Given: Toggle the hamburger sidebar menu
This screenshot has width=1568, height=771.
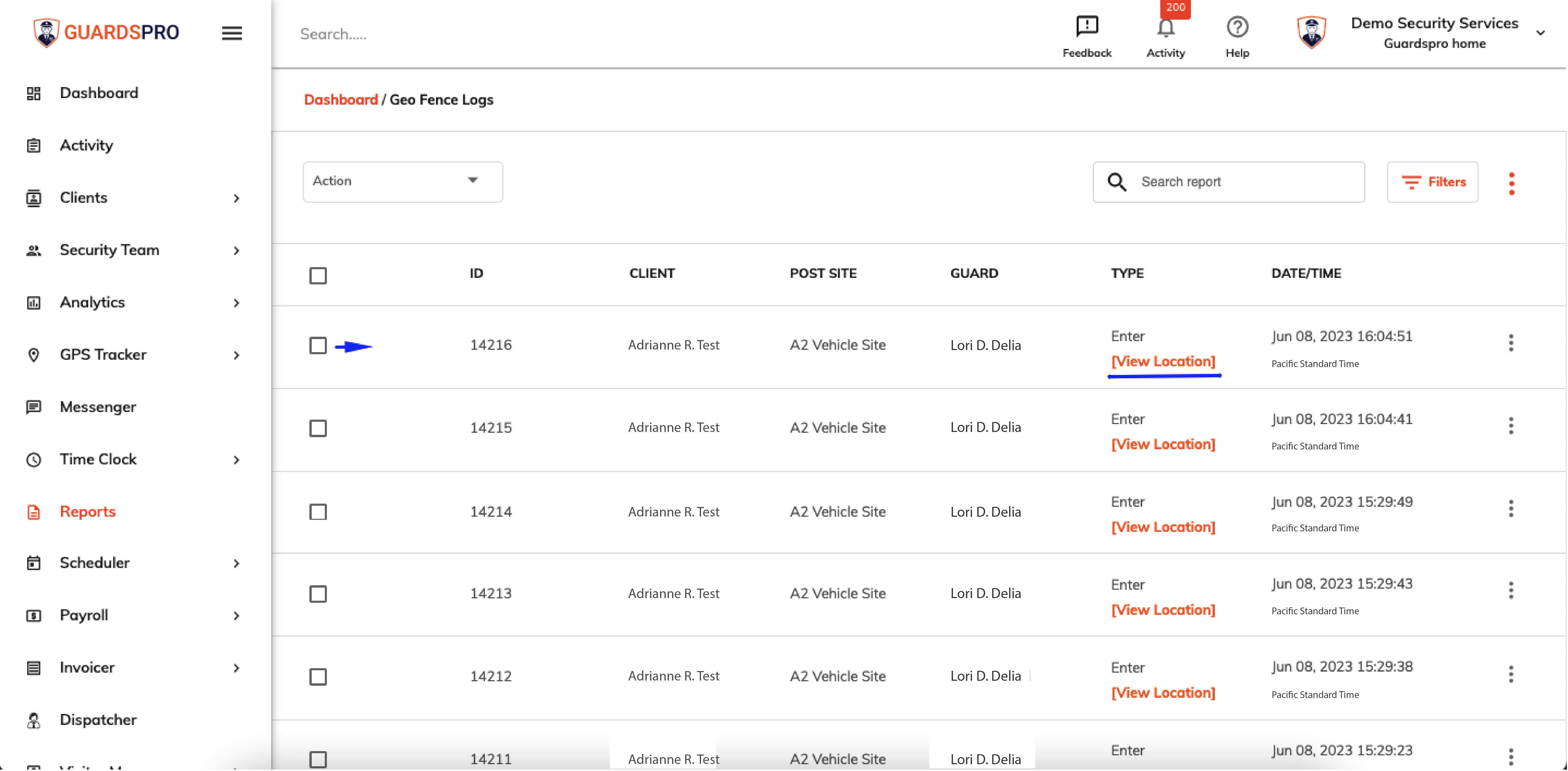Looking at the screenshot, I should pyautogui.click(x=232, y=33).
